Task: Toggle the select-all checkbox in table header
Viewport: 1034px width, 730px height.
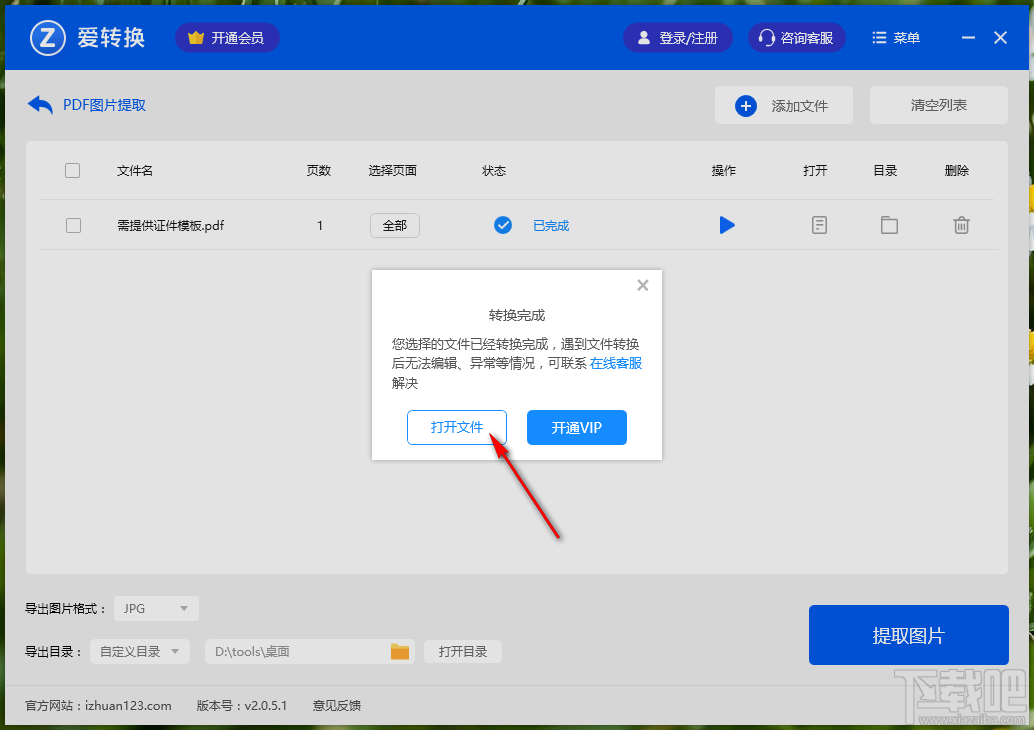Action: pos(72,170)
